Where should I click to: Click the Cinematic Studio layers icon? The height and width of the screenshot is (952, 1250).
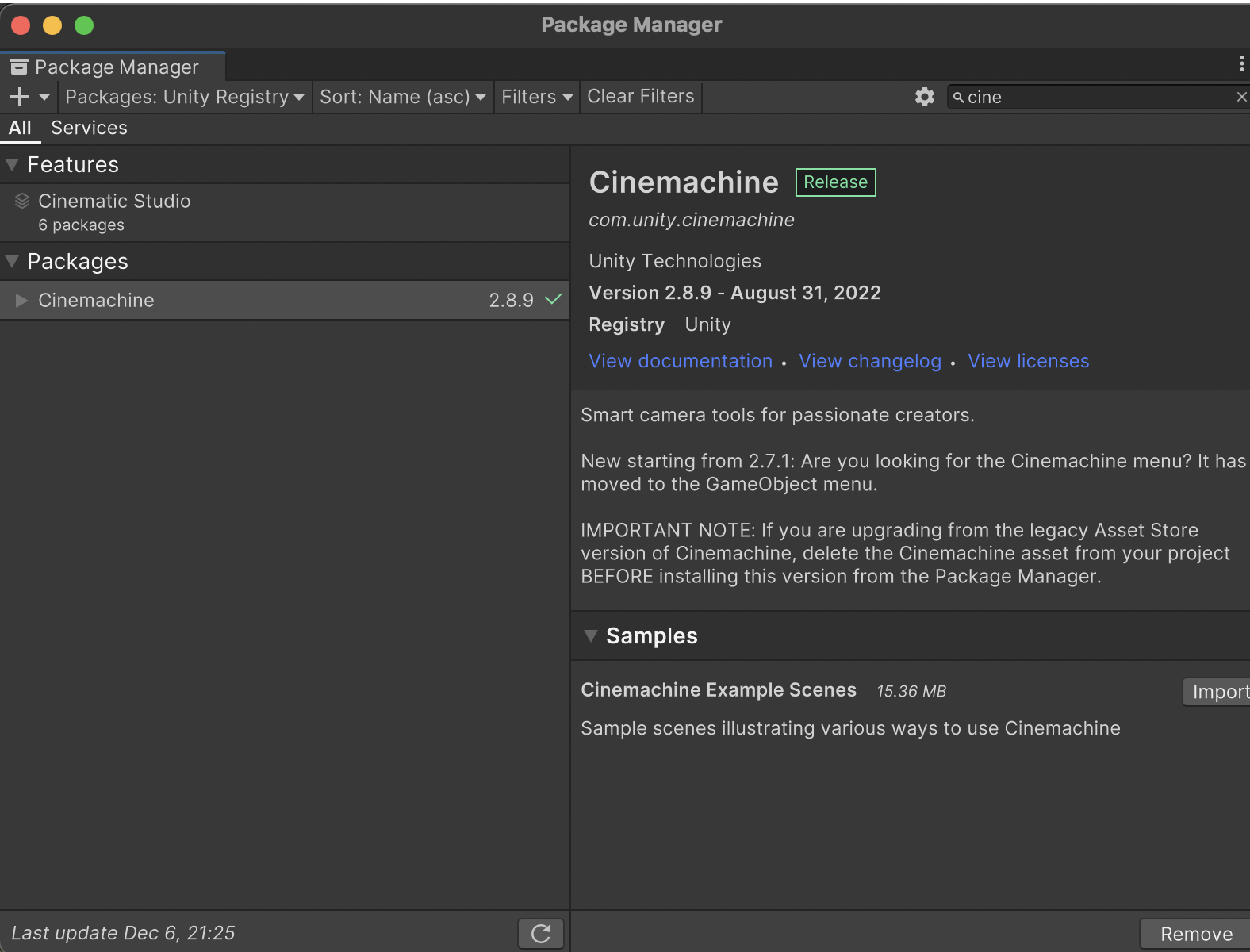pos(22,201)
